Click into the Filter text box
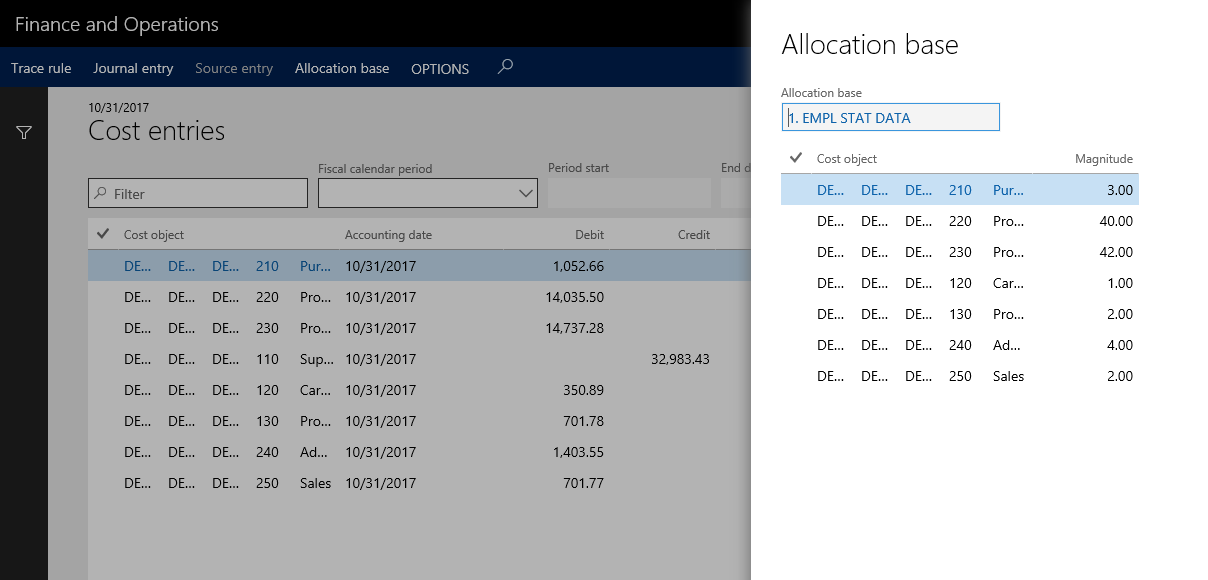 coord(205,194)
